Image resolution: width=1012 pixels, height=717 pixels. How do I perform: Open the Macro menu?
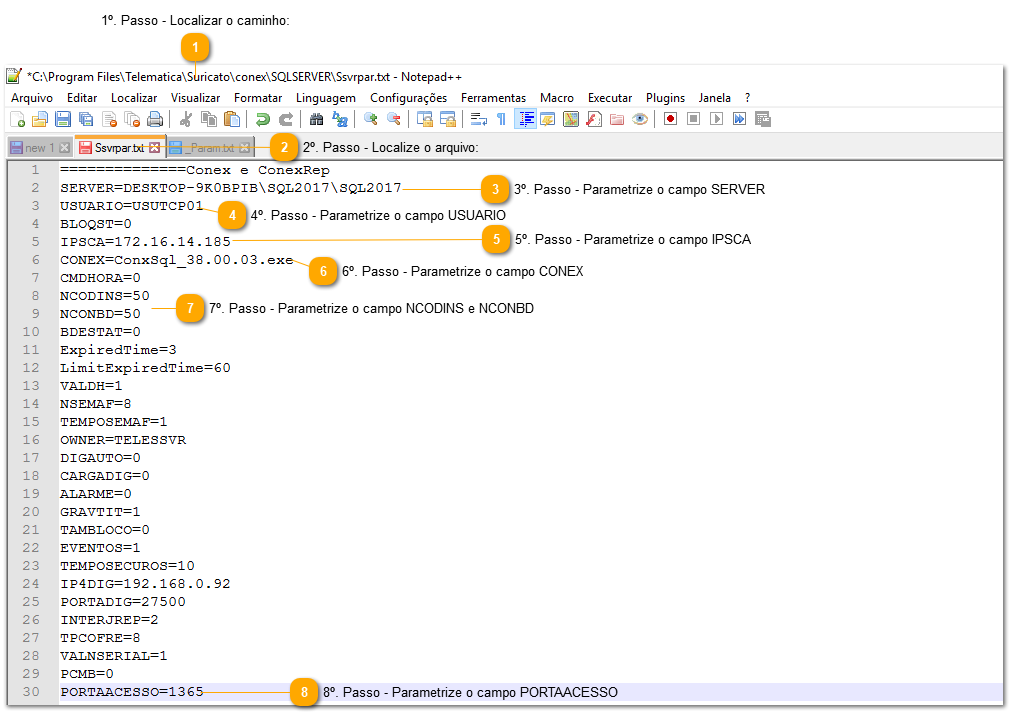tap(557, 98)
